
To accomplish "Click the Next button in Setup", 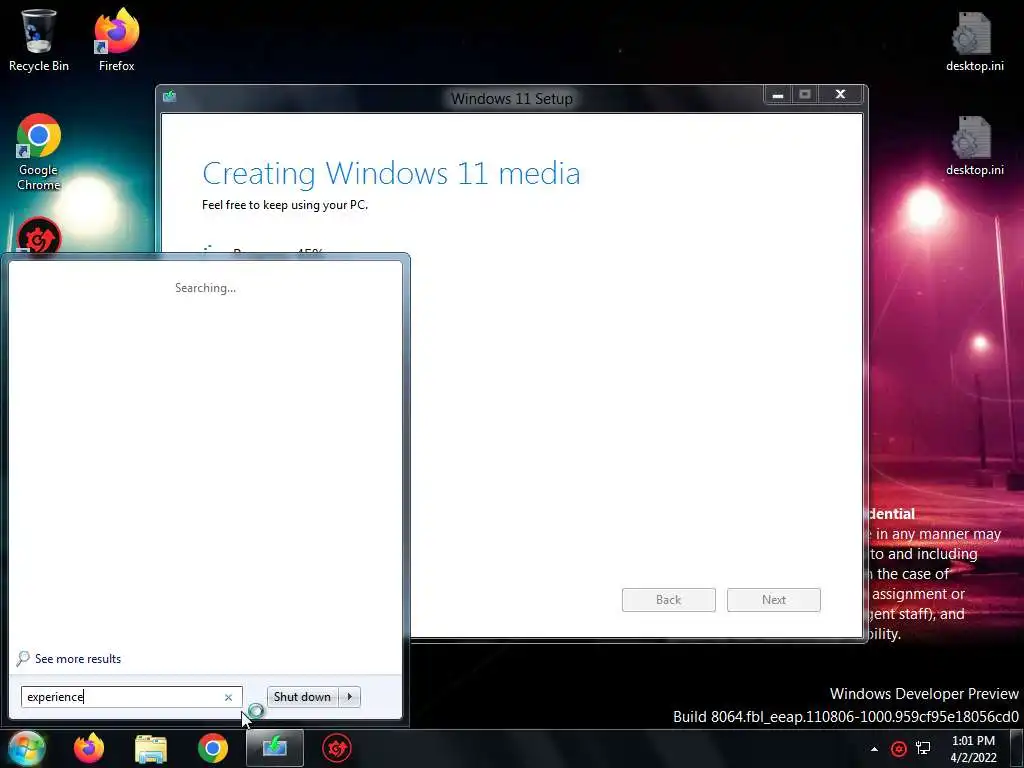I will 774,600.
